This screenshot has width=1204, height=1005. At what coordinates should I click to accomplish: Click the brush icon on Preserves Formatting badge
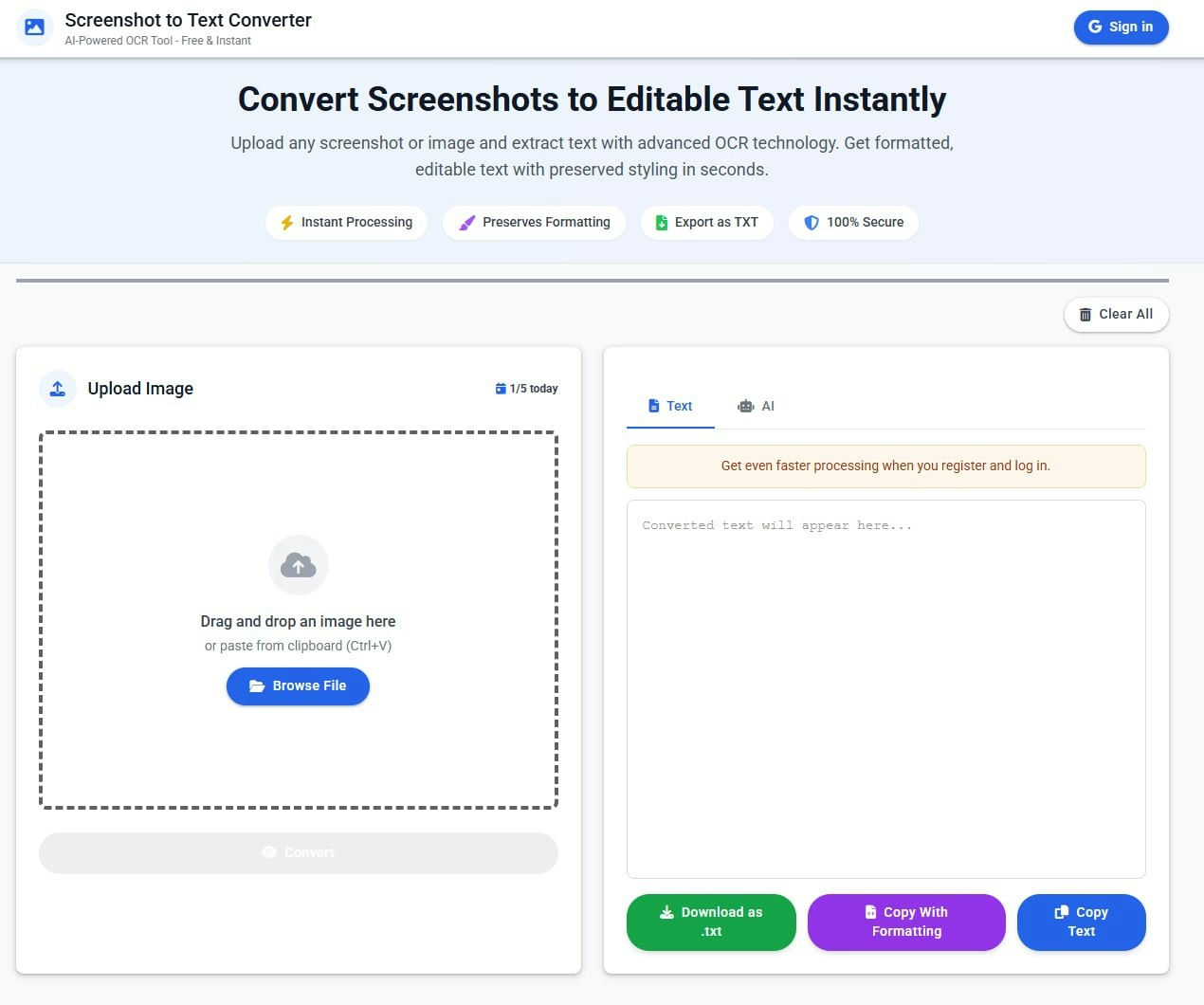466,222
